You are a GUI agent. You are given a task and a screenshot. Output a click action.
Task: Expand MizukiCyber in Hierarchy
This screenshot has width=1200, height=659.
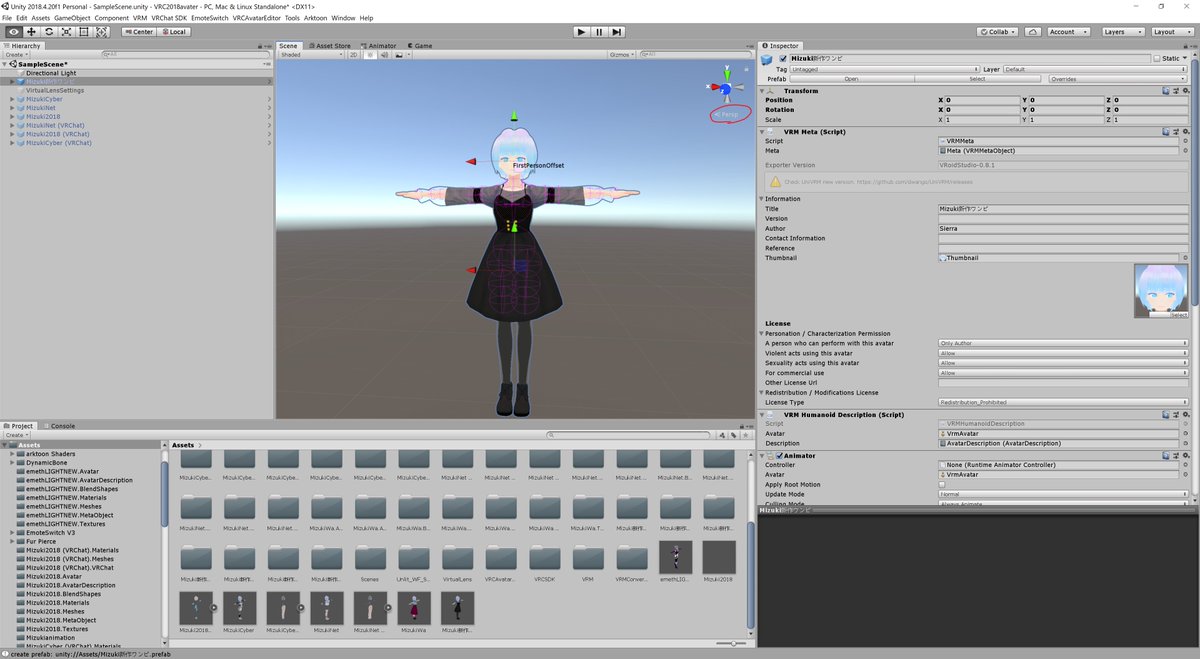point(12,99)
